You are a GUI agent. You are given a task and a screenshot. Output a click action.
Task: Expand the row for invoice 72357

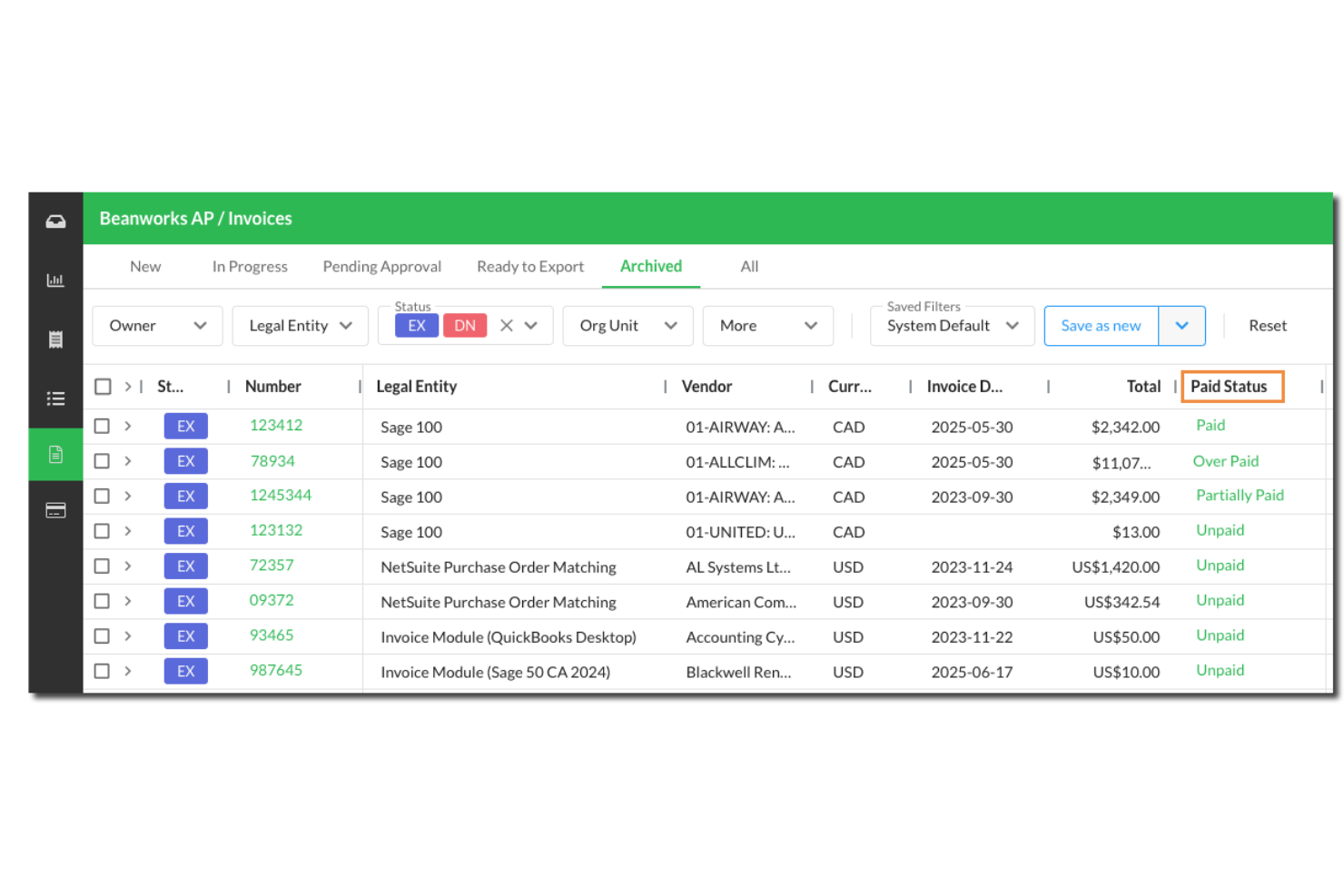[x=127, y=566]
